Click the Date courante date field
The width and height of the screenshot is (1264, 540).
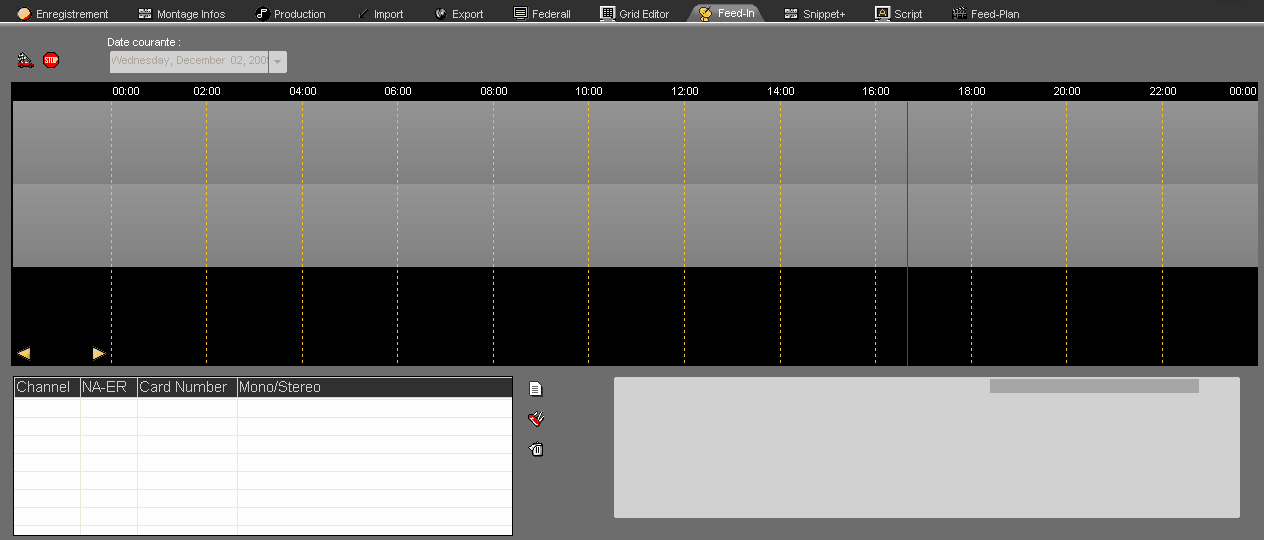tap(188, 62)
